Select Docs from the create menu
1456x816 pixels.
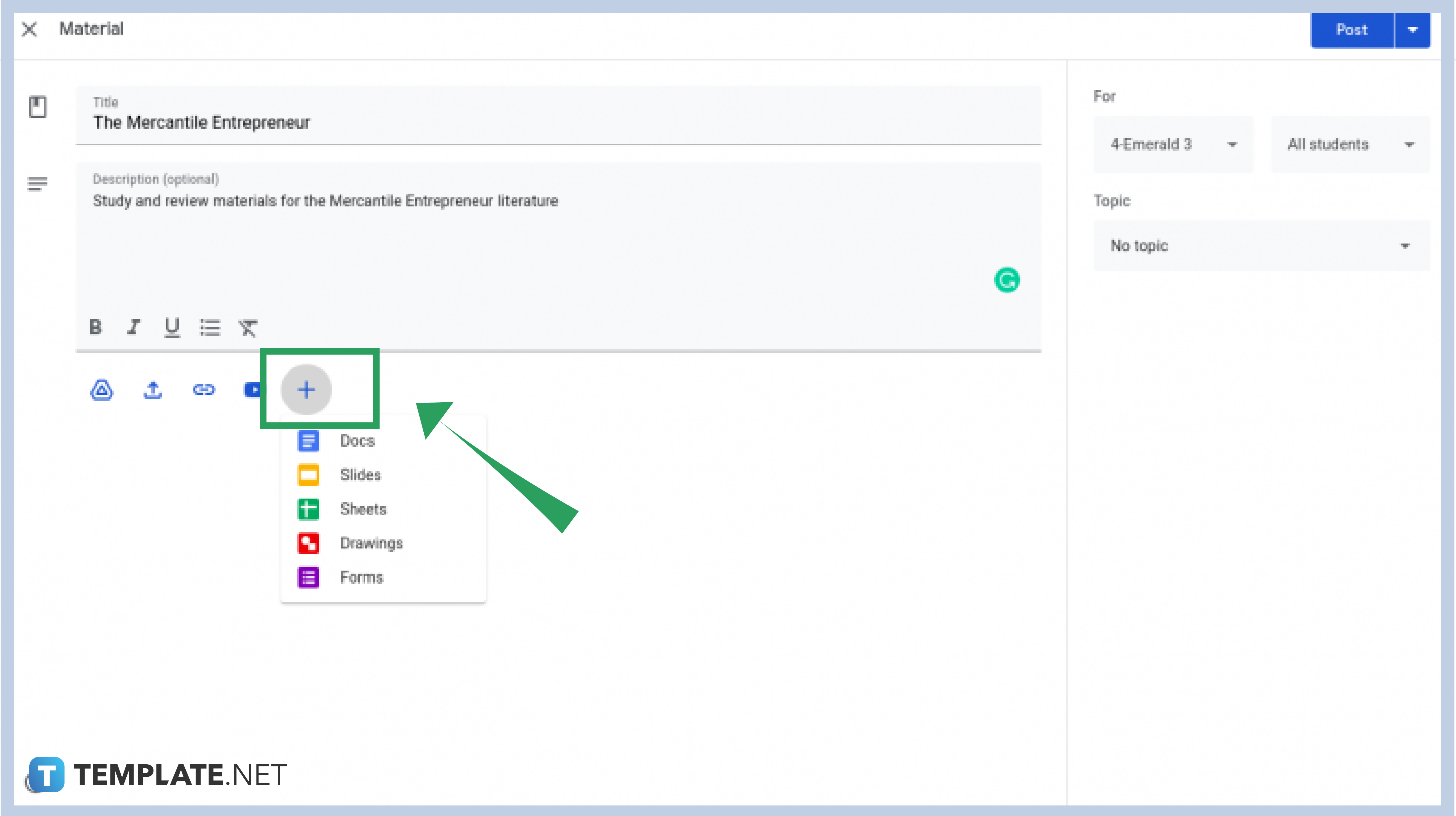pos(357,441)
